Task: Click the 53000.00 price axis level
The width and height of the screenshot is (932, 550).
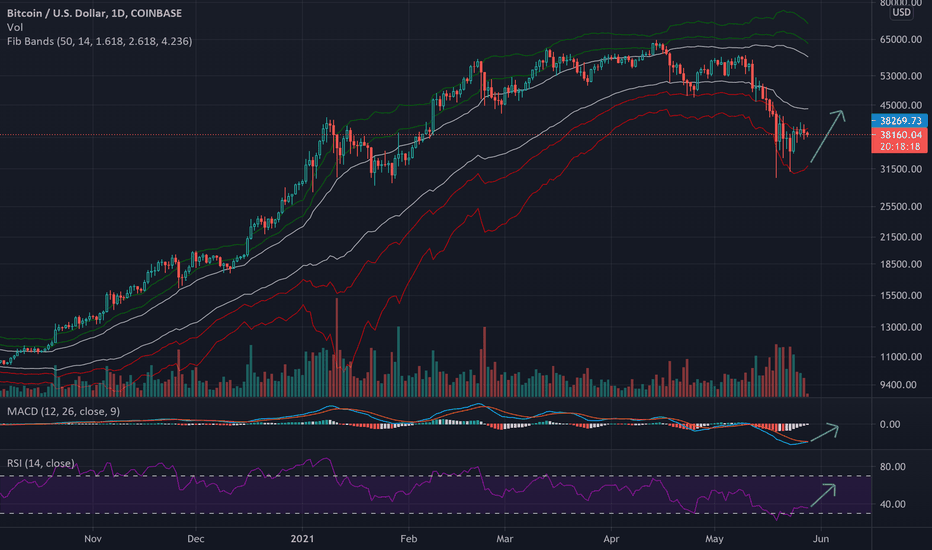Action: click(901, 76)
